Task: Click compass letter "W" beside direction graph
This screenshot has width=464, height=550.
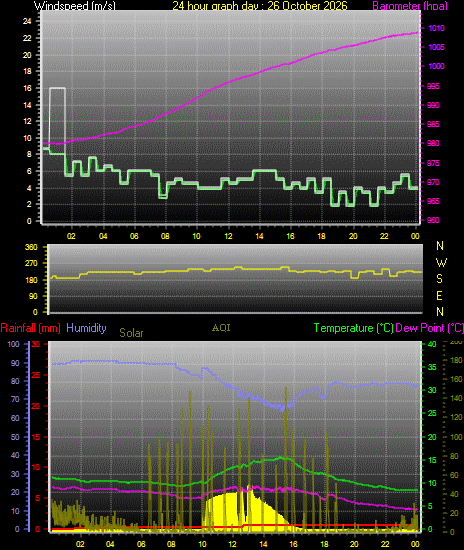Action: (x=441, y=262)
